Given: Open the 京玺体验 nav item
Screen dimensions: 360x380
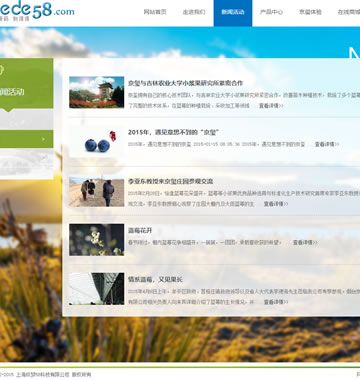Looking at the screenshot, I should click(310, 12).
